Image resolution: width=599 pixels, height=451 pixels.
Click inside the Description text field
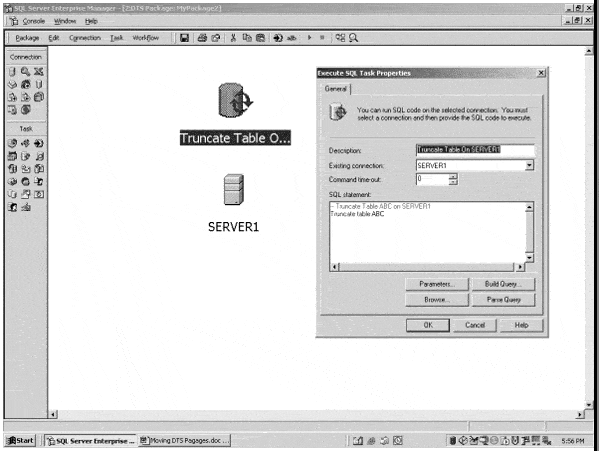click(475, 150)
